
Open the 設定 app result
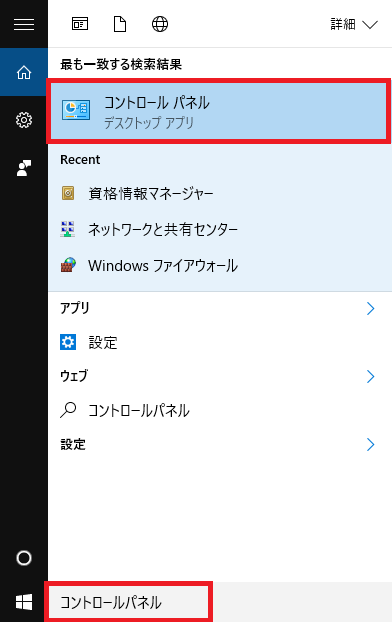pos(220,342)
